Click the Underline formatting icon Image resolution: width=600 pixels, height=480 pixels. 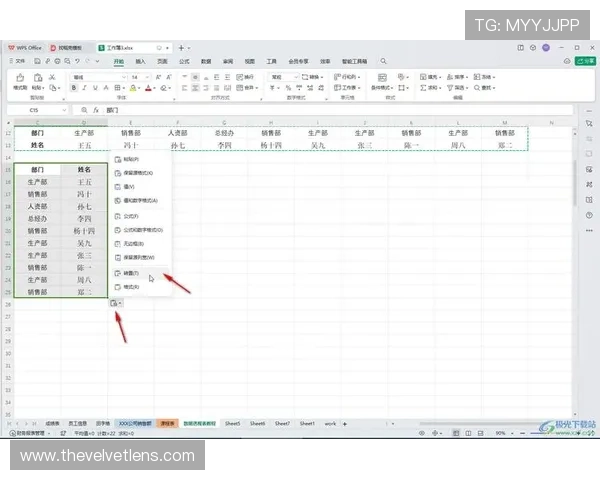[94, 88]
